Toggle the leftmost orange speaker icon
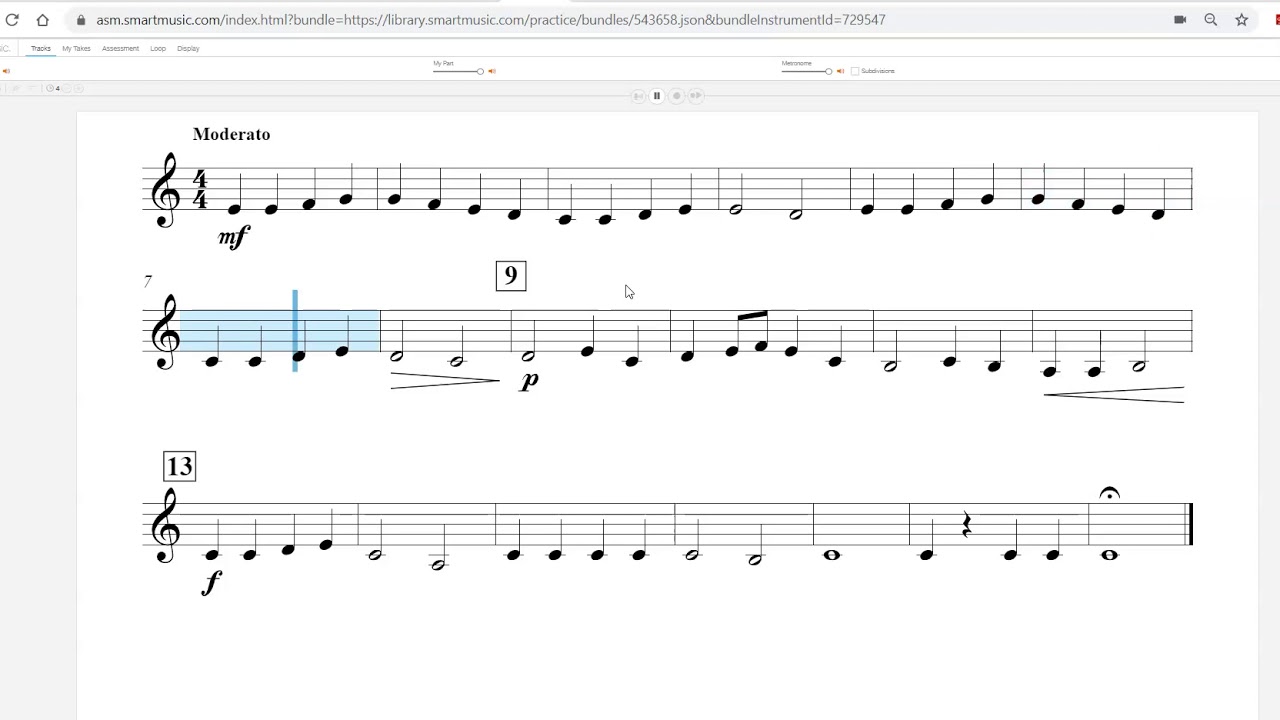 5,71
